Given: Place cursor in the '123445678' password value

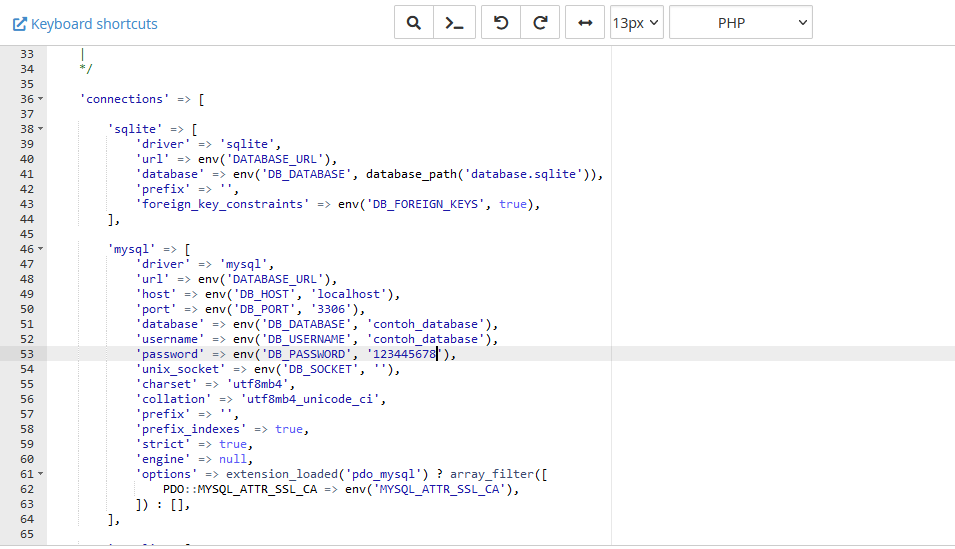Looking at the screenshot, I should point(403,354).
